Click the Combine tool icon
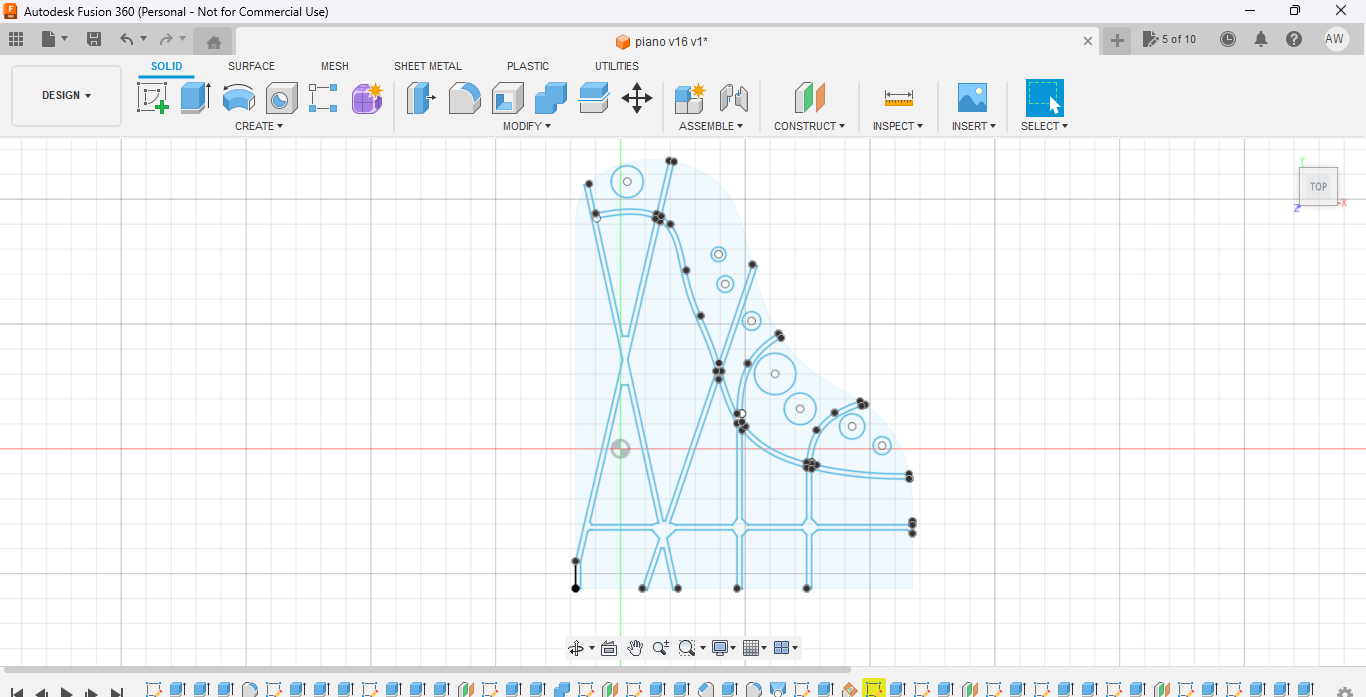The height and width of the screenshot is (697, 1366). [x=550, y=98]
